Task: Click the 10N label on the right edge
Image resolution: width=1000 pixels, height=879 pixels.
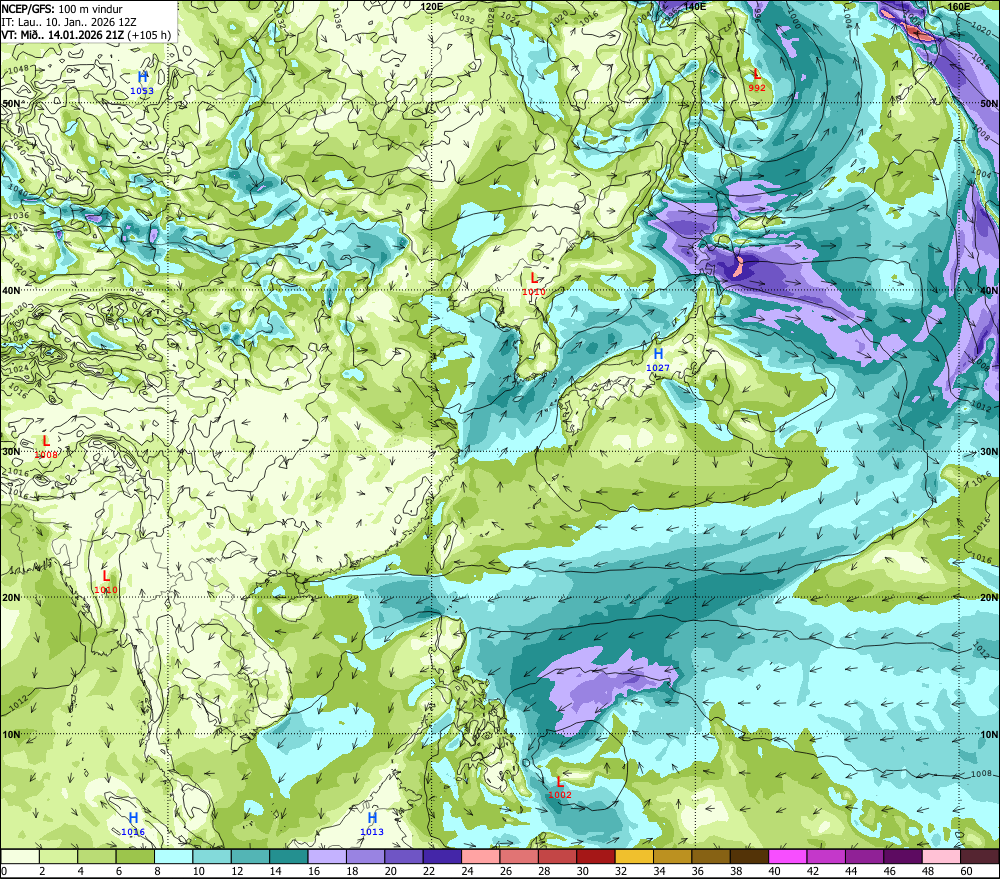Action: (989, 735)
